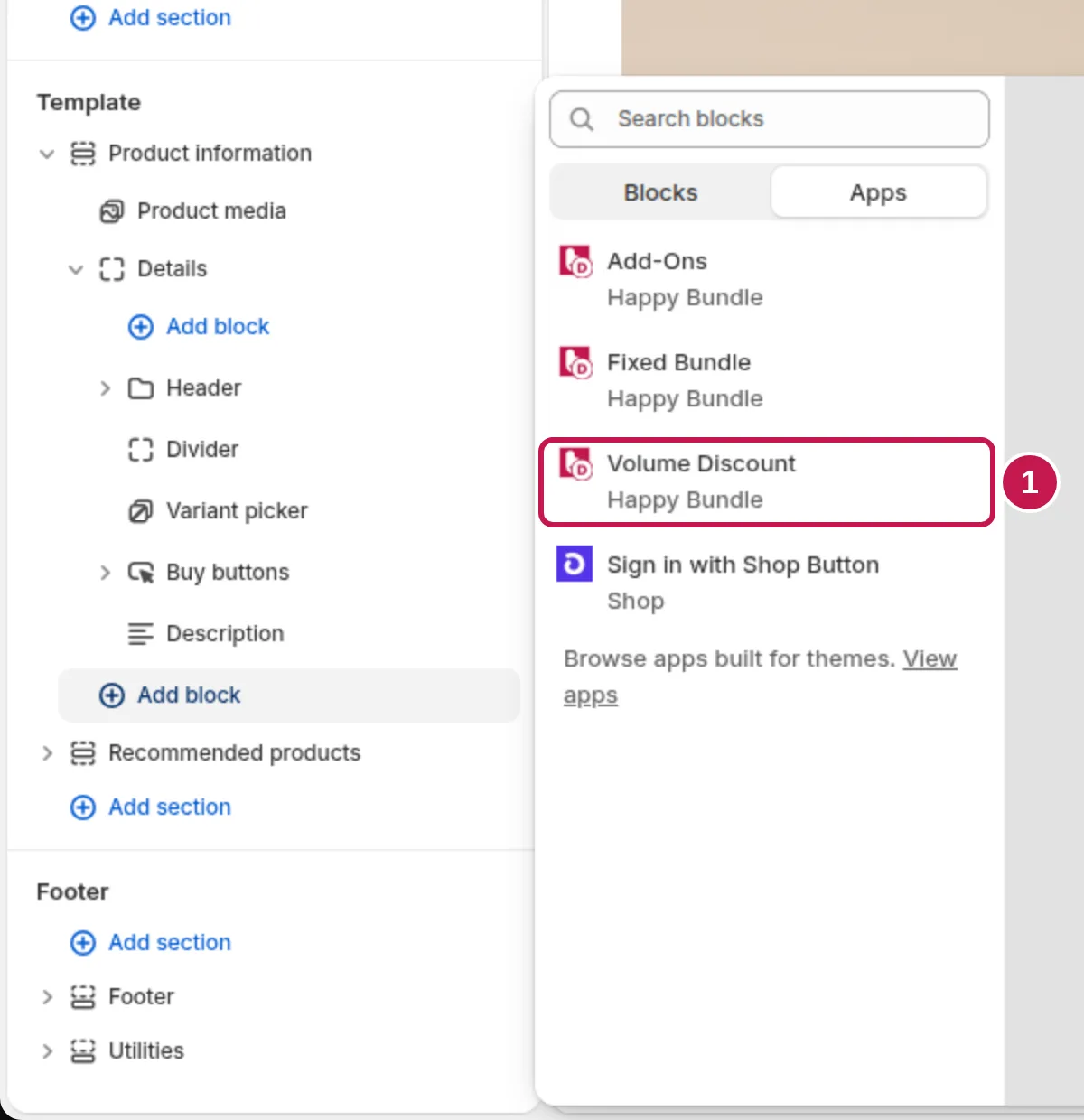Expand the Utilities section chevron

47,1051
